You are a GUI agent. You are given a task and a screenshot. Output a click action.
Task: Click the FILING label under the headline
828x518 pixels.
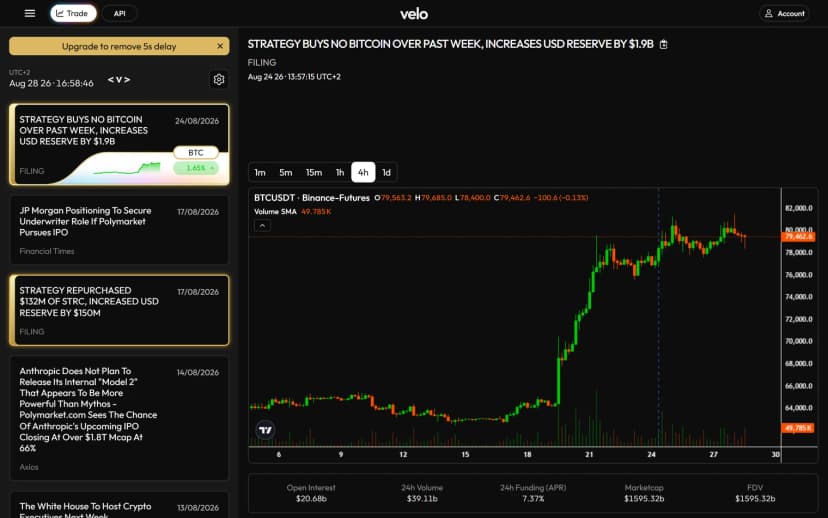[x=262, y=62]
